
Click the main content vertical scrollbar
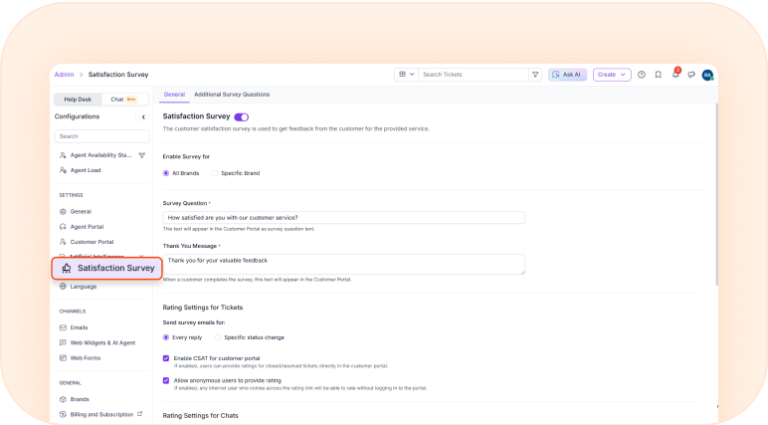[x=717, y=194]
